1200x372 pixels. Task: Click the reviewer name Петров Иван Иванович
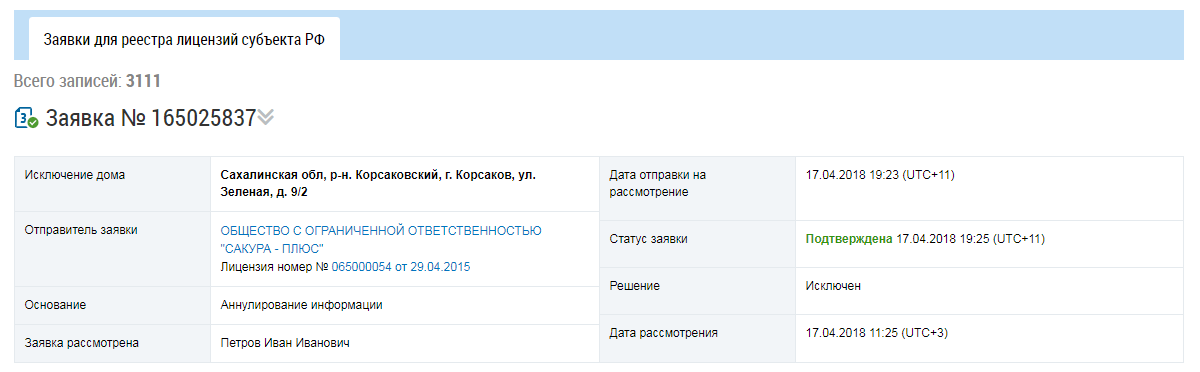[286, 343]
